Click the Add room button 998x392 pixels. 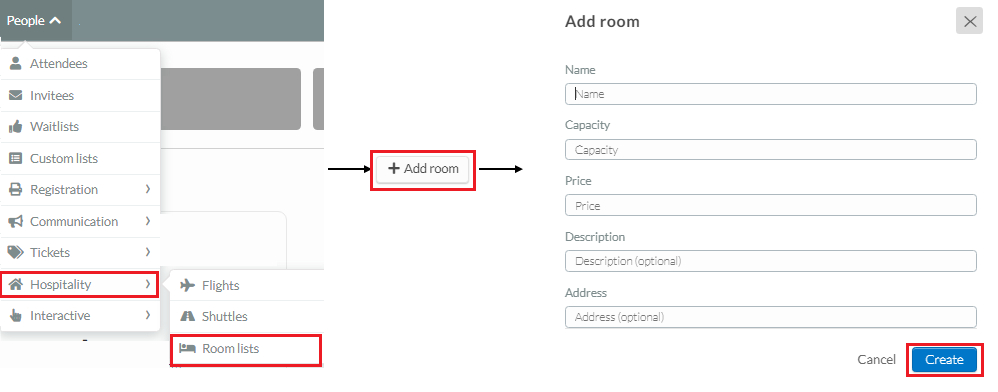click(x=423, y=169)
